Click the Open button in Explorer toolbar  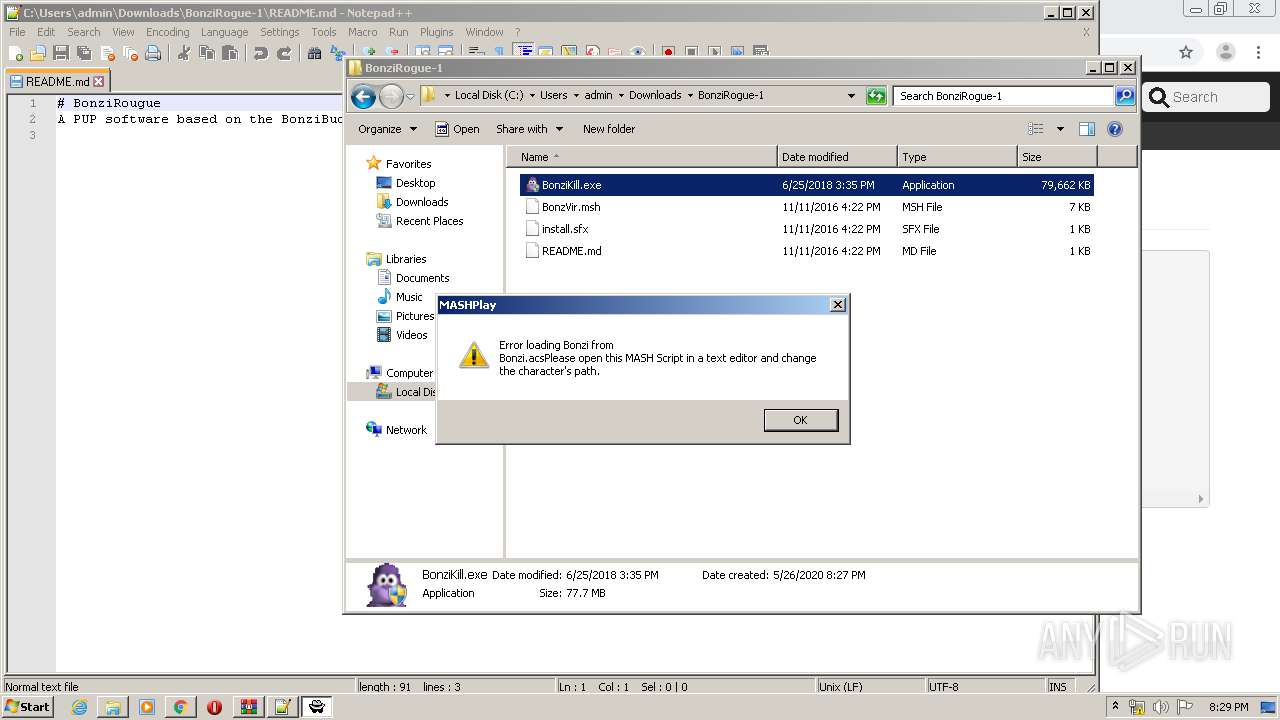pos(458,129)
